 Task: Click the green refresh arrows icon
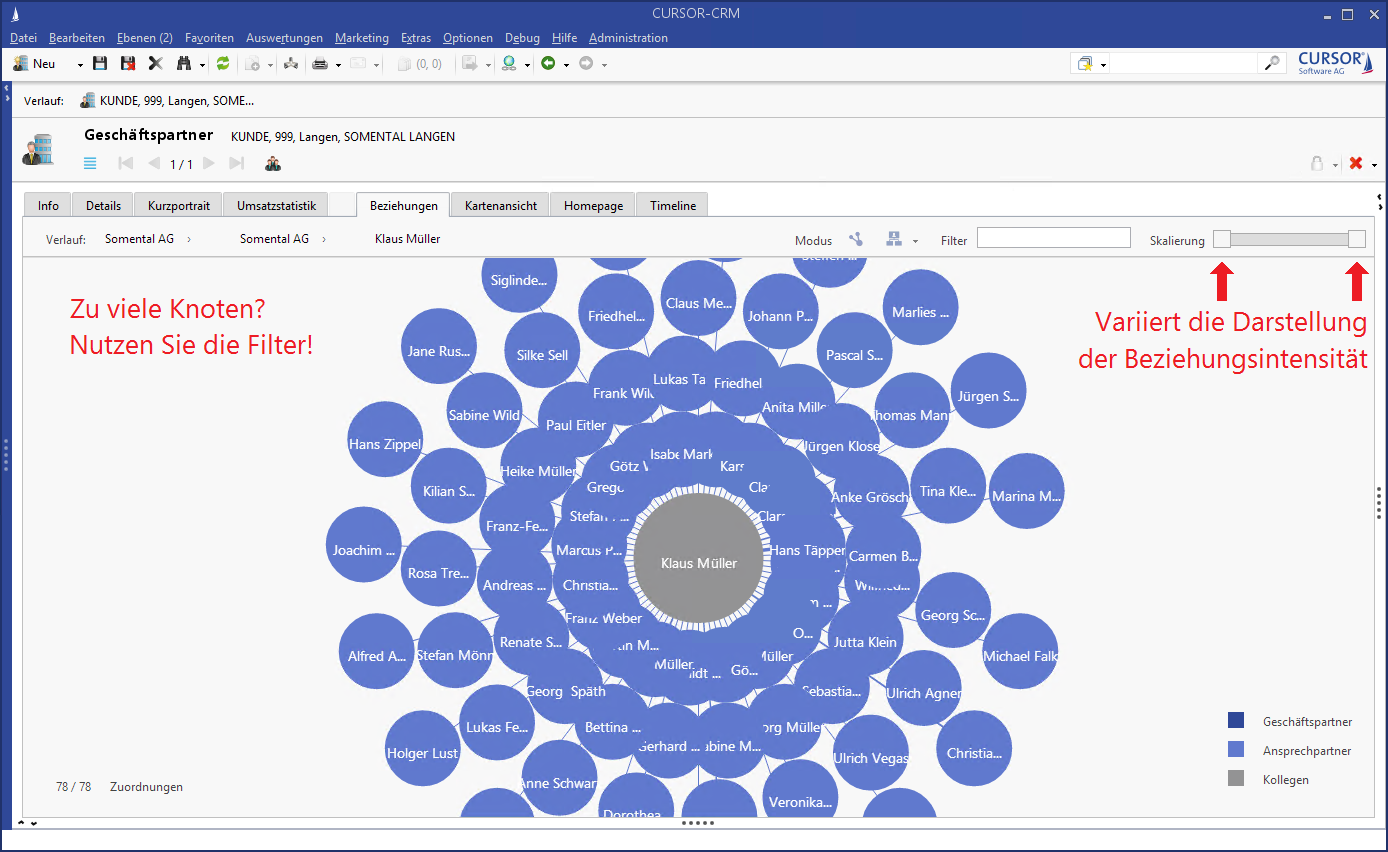[x=223, y=63]
